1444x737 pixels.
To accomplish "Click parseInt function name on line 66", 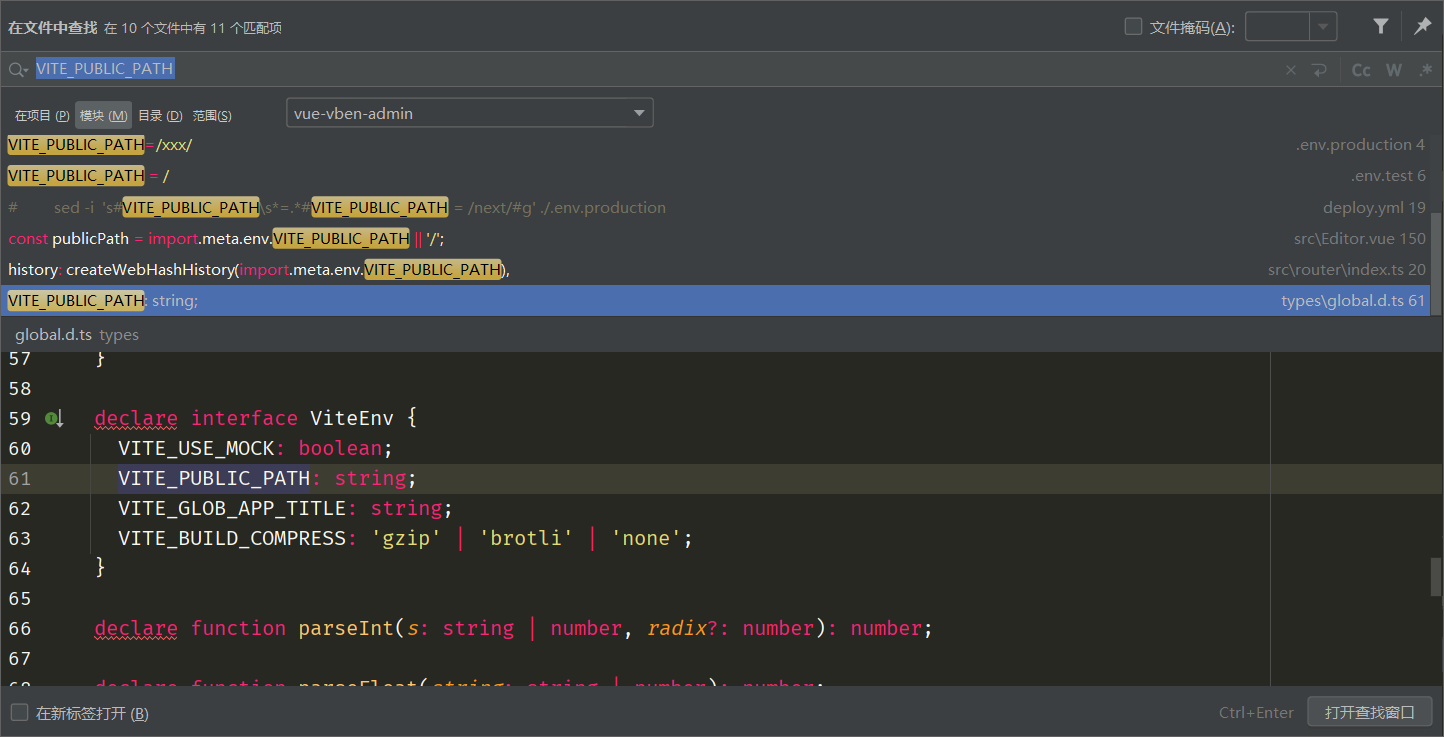I will (346, 628).
